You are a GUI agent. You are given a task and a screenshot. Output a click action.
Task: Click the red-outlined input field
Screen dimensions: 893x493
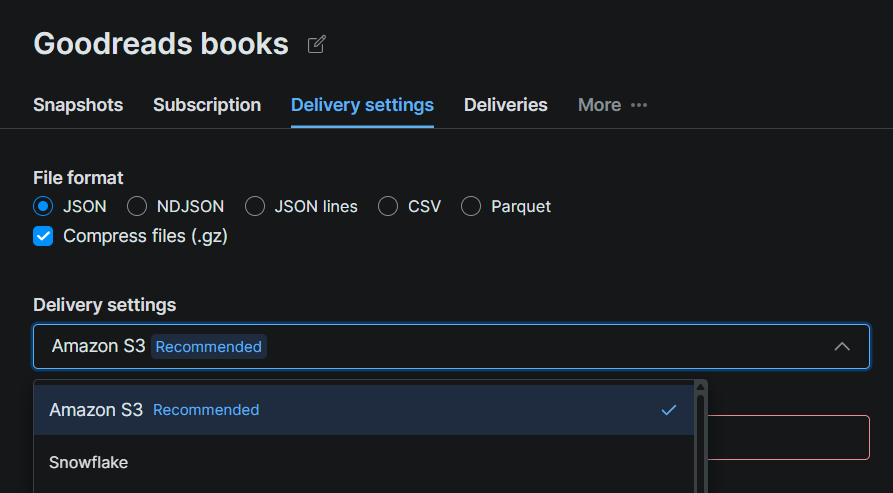[x=788, y=437]
